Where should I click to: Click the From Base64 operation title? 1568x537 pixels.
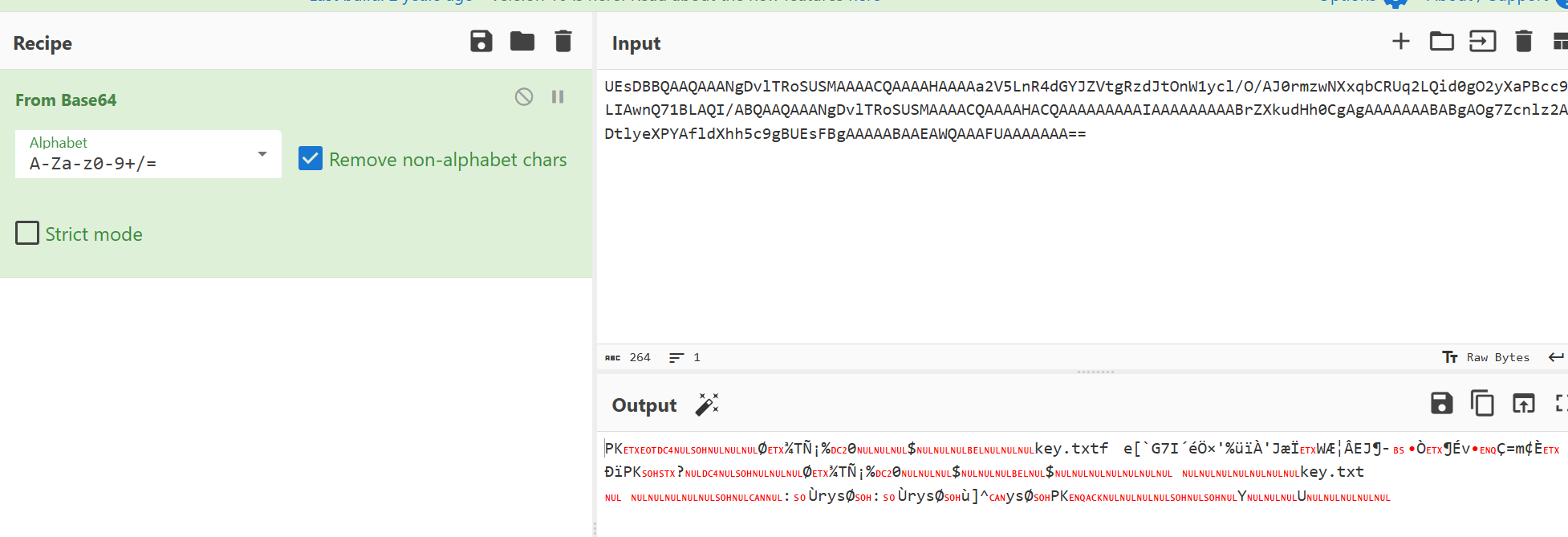click(x=66, y=100)
